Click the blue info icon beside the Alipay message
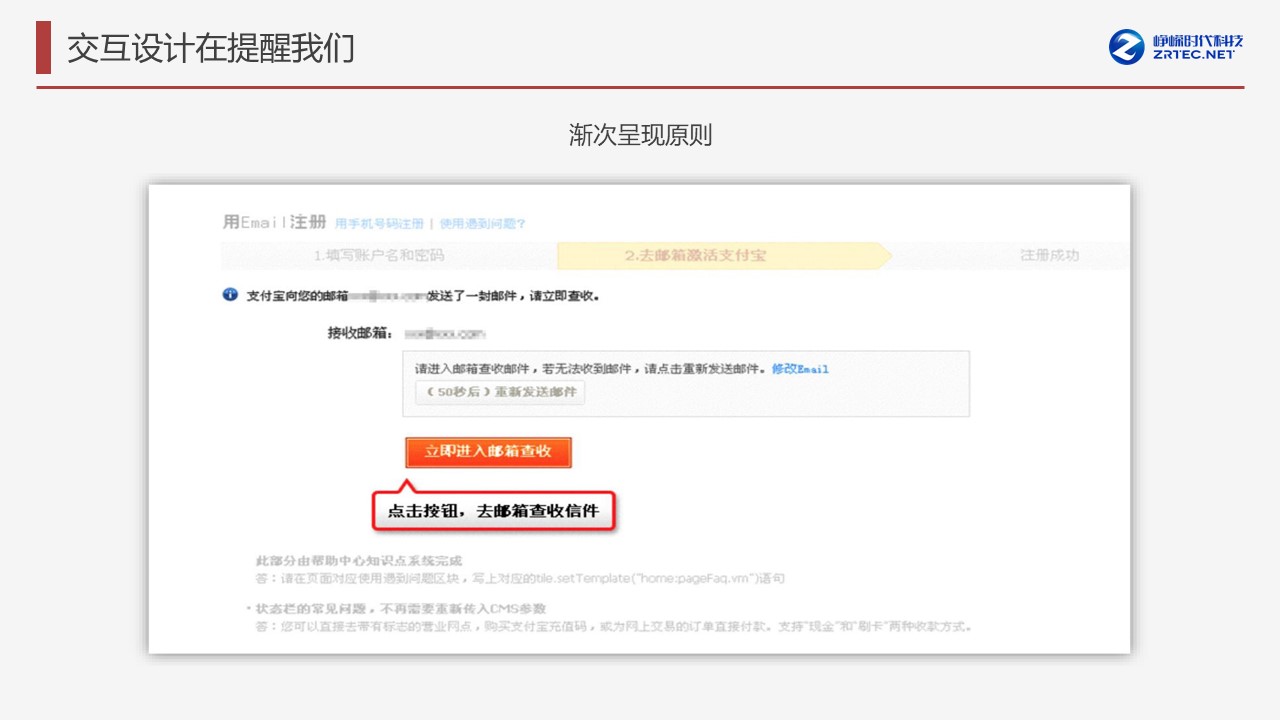 tap(230, 295)
